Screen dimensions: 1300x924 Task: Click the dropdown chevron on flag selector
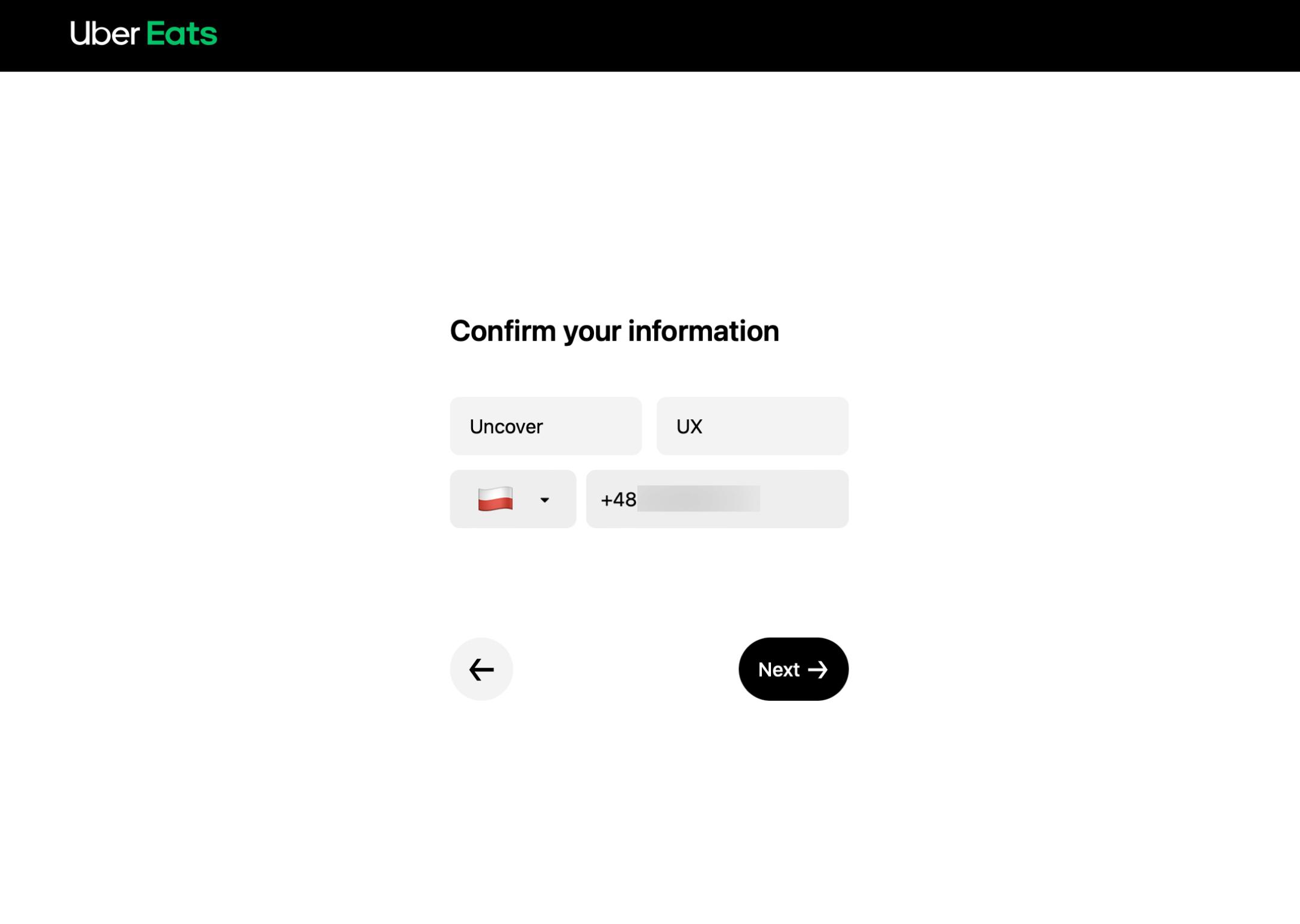tap(544, 498)
